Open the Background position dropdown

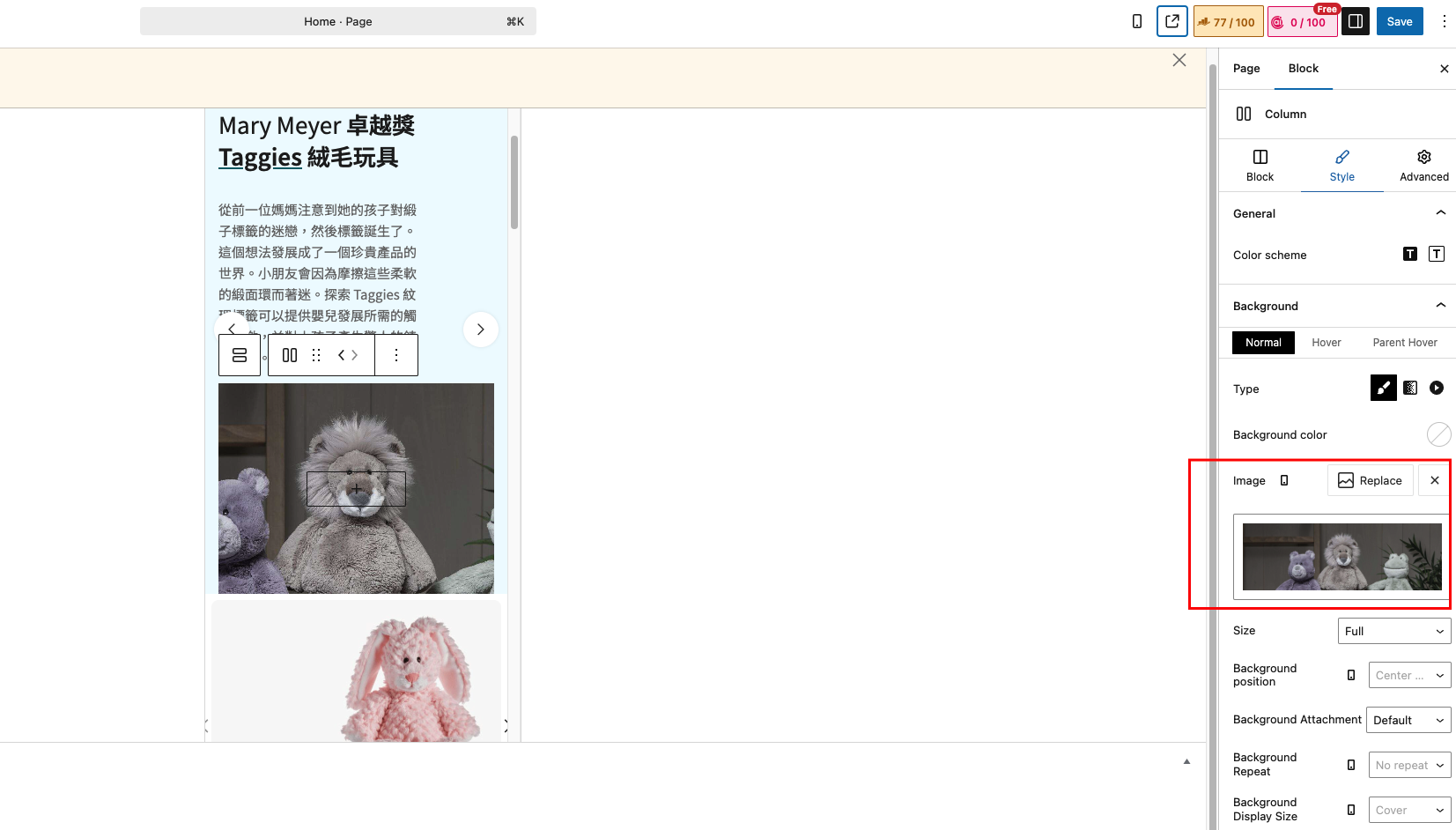pos(1410,675)
